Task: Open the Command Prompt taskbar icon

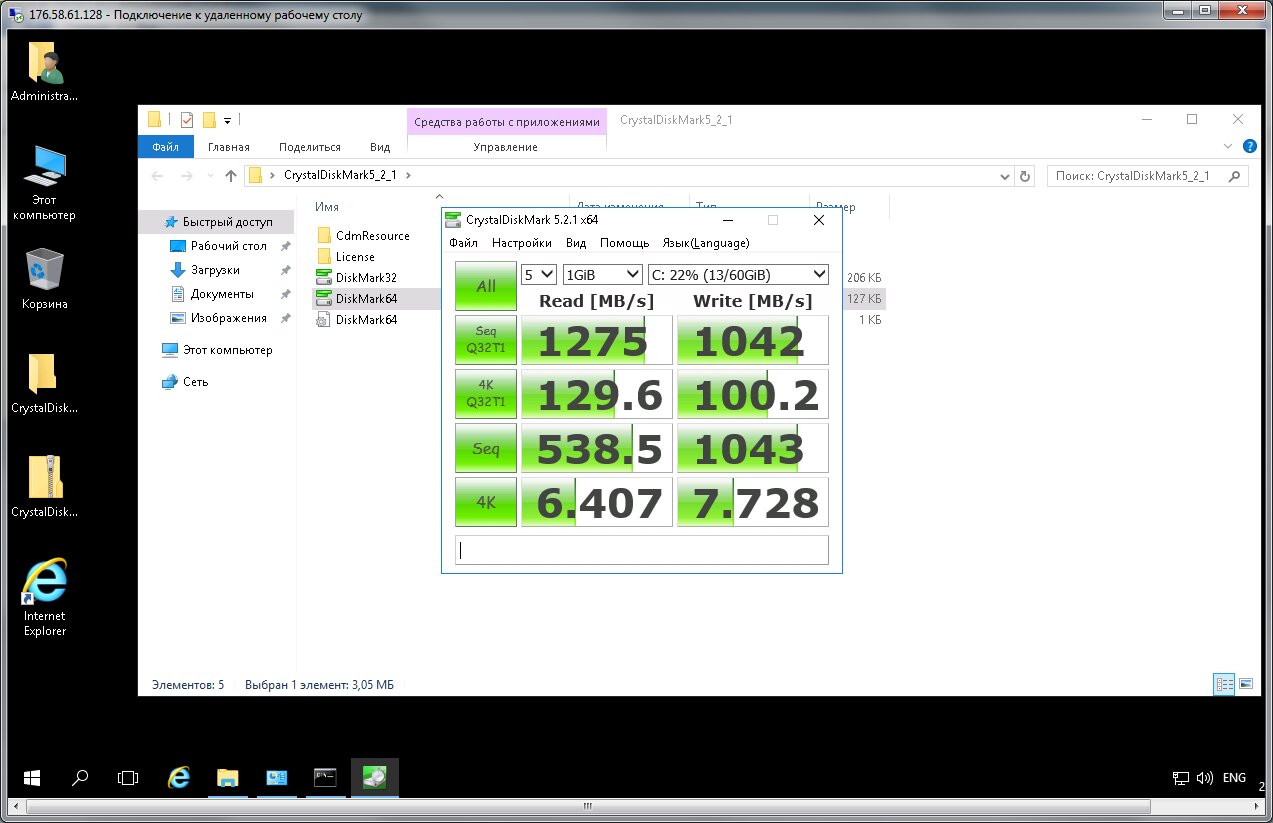Action: tap(326, 777)
